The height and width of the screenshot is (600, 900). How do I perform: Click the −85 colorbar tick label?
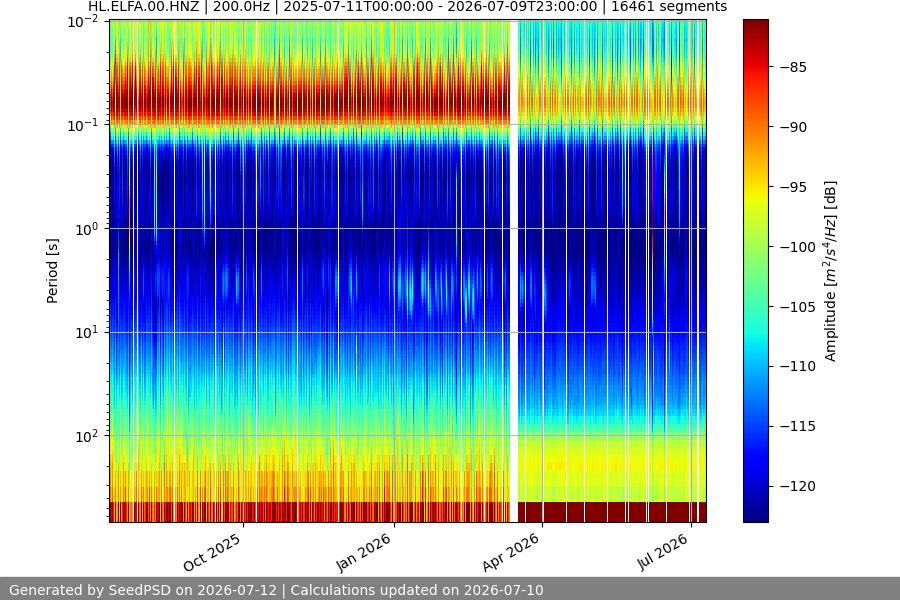pyautogui.click(x=793, y=67)
